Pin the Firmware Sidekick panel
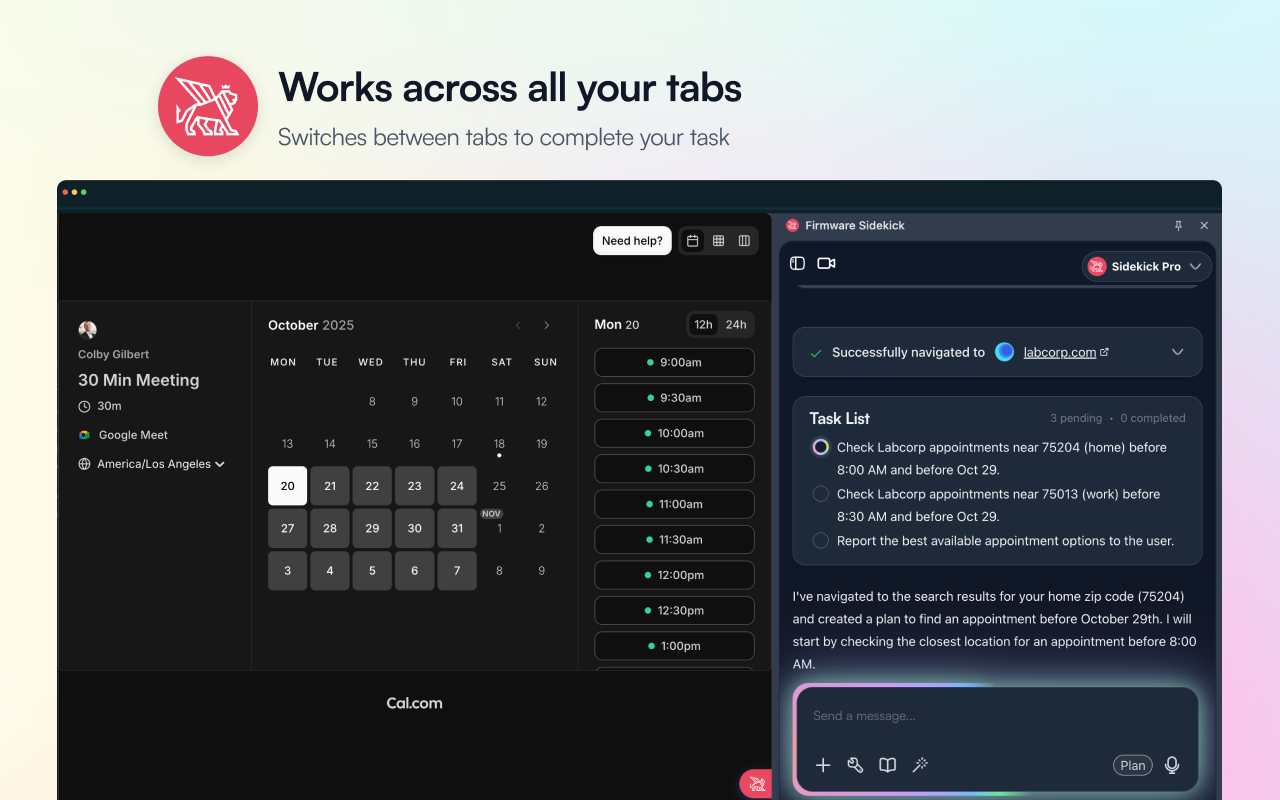Image resolution: width=1280 pixels, height=800 pixels. tap(1178, 226)
